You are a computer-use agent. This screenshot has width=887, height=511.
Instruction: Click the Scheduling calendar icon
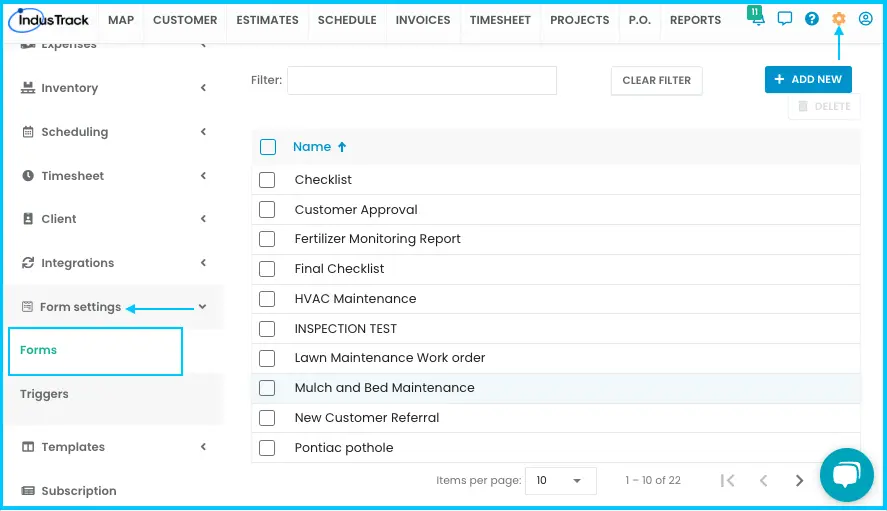(28, 132)
